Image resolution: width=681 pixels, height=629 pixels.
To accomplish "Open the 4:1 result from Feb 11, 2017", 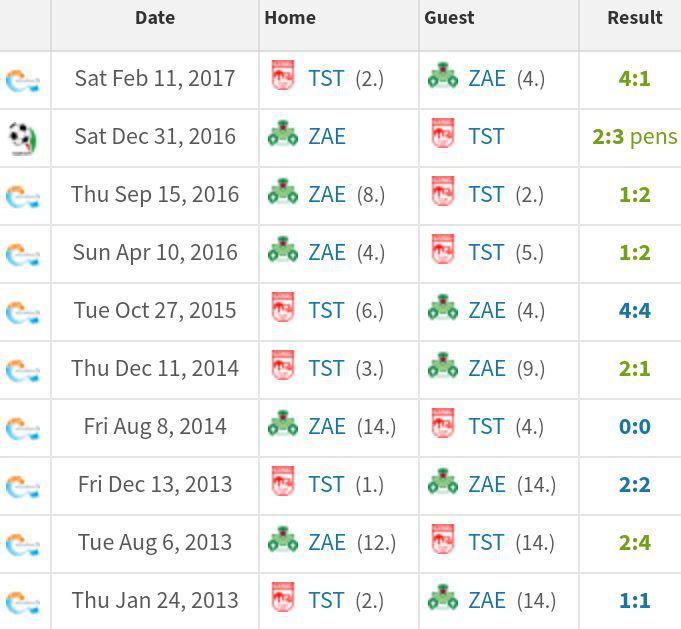I will click(634, 79).
